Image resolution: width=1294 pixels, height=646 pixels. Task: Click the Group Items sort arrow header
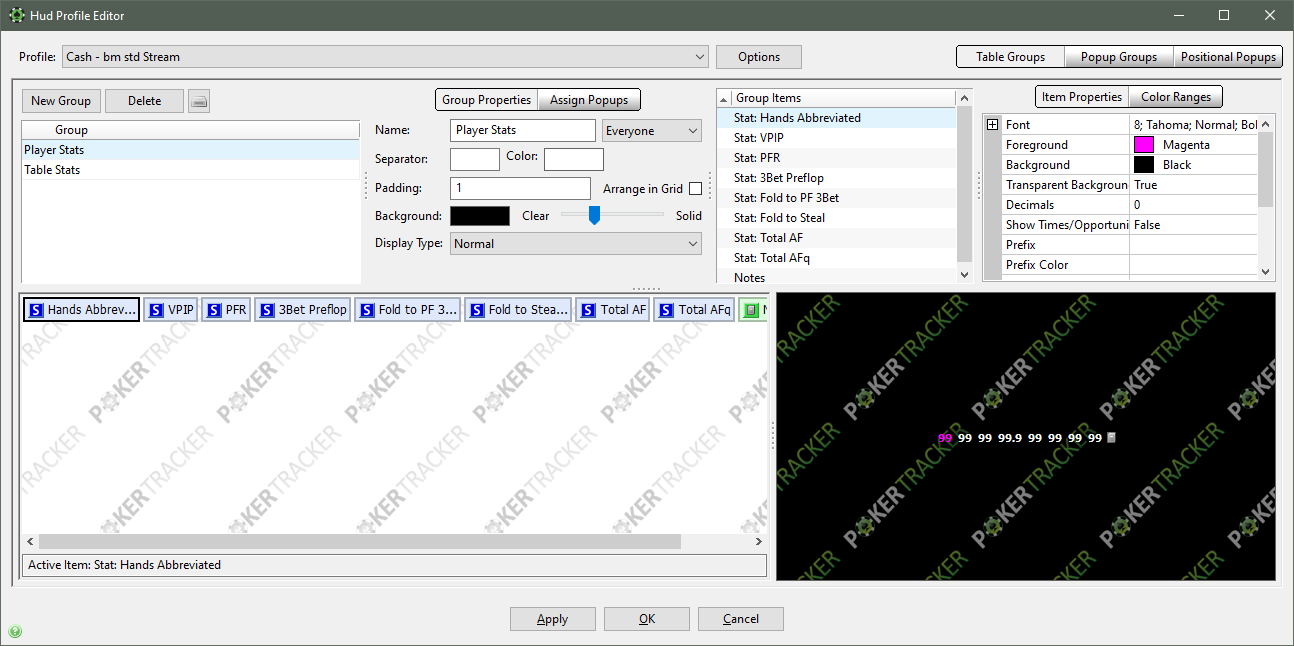[x=725, y=98]
